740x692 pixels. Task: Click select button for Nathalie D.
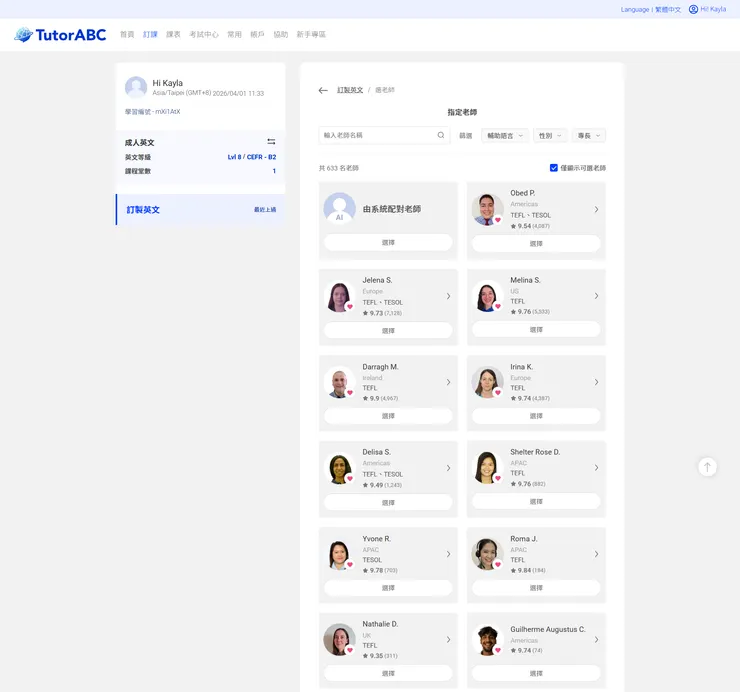tap(388, 674)
